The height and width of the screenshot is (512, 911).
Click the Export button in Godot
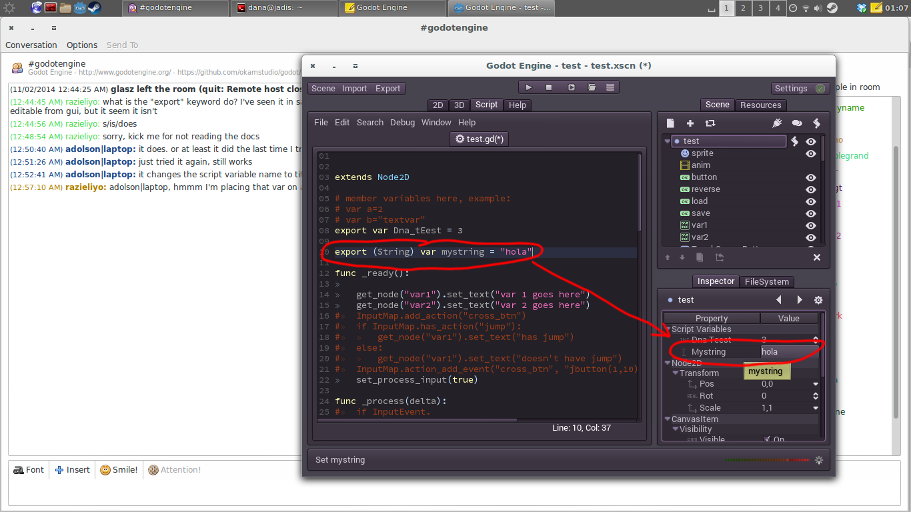(x=388, y=88)
